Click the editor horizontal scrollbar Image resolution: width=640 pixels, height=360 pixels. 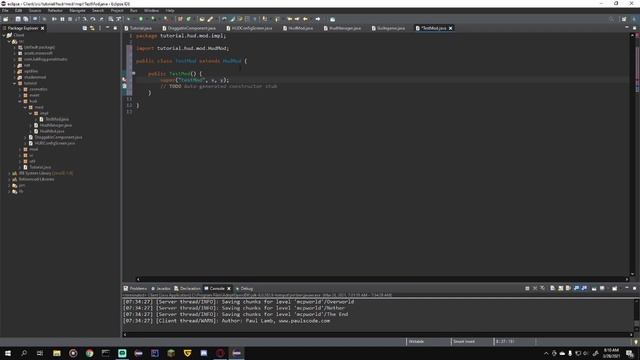382,280
